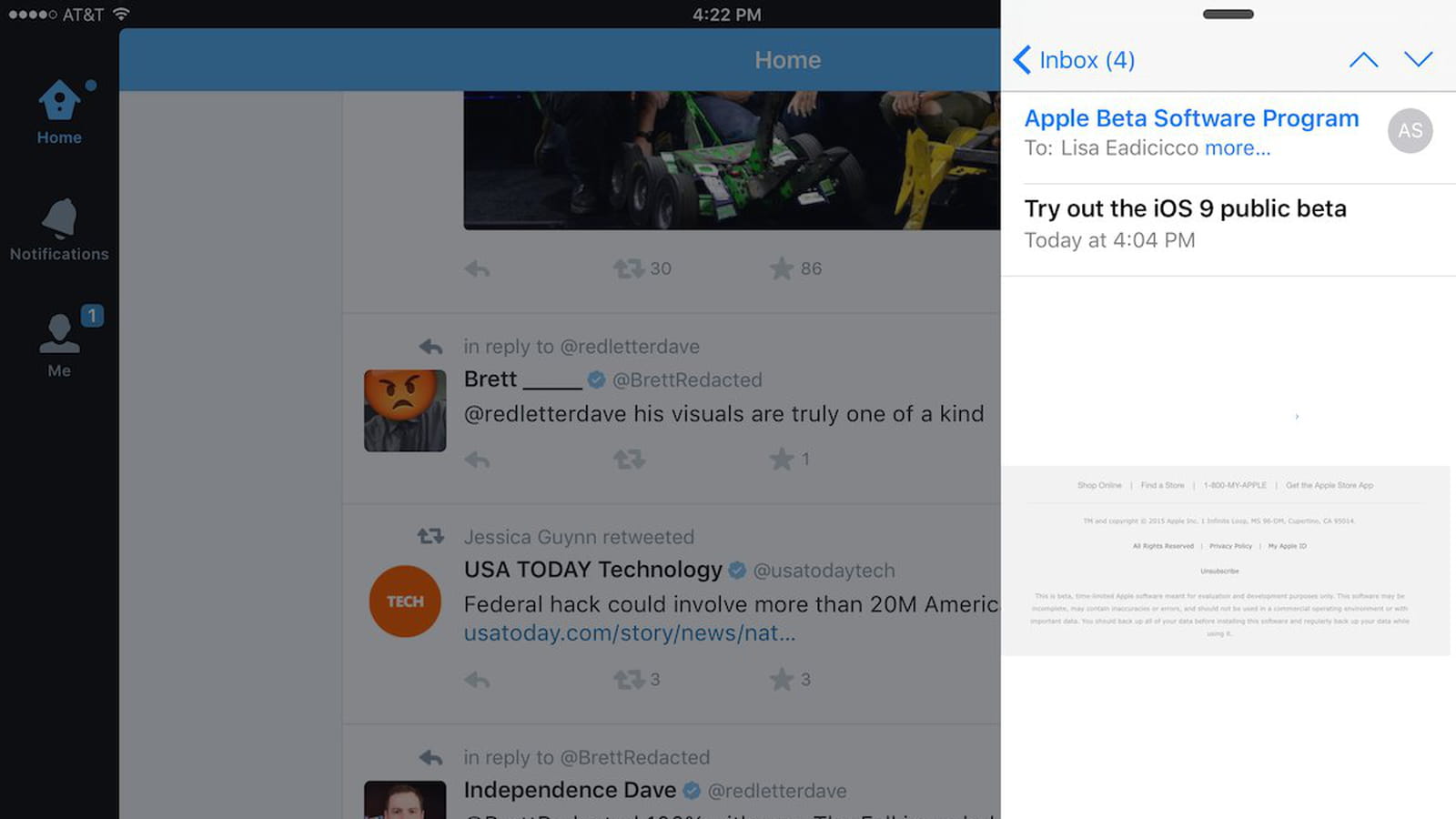This screenshot has height=819, width=1456.
Task: Open 'Privacy Policy' link in email footer
Action: click(1230, 546)
